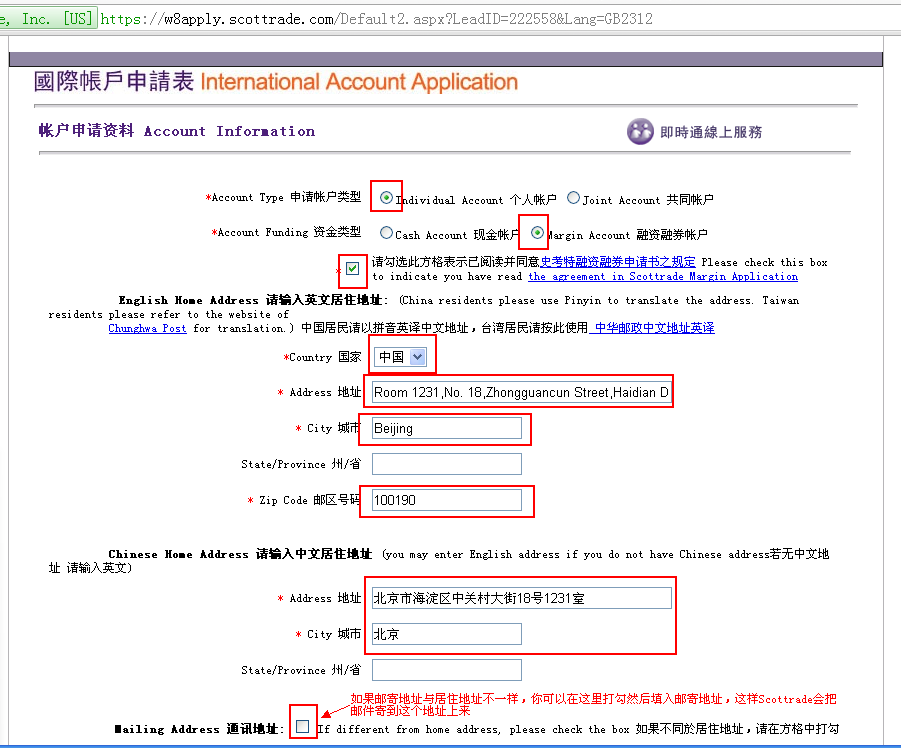The image size is (901, 748).
Task: Click the Chinese Address field 北京市海淀区
Action: [x=522, y=598]
